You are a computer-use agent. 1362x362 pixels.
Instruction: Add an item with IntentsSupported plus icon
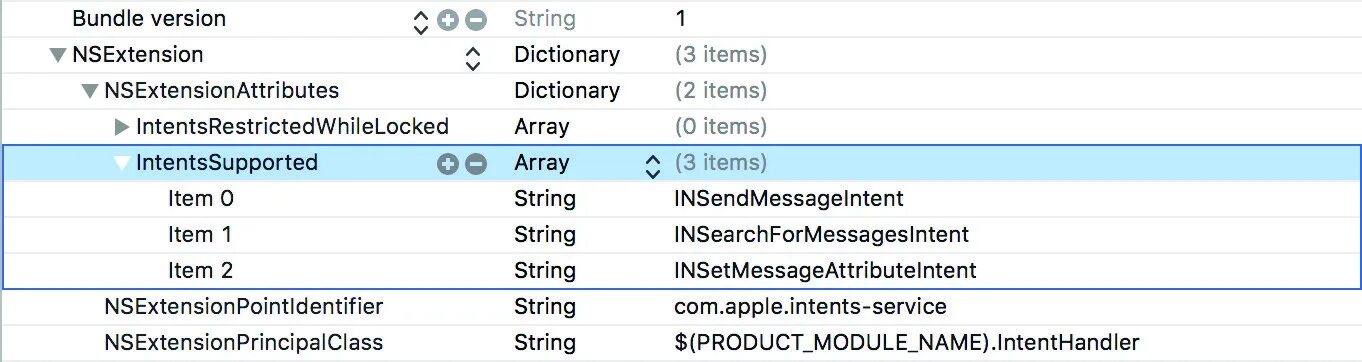(x=448, y=163)
